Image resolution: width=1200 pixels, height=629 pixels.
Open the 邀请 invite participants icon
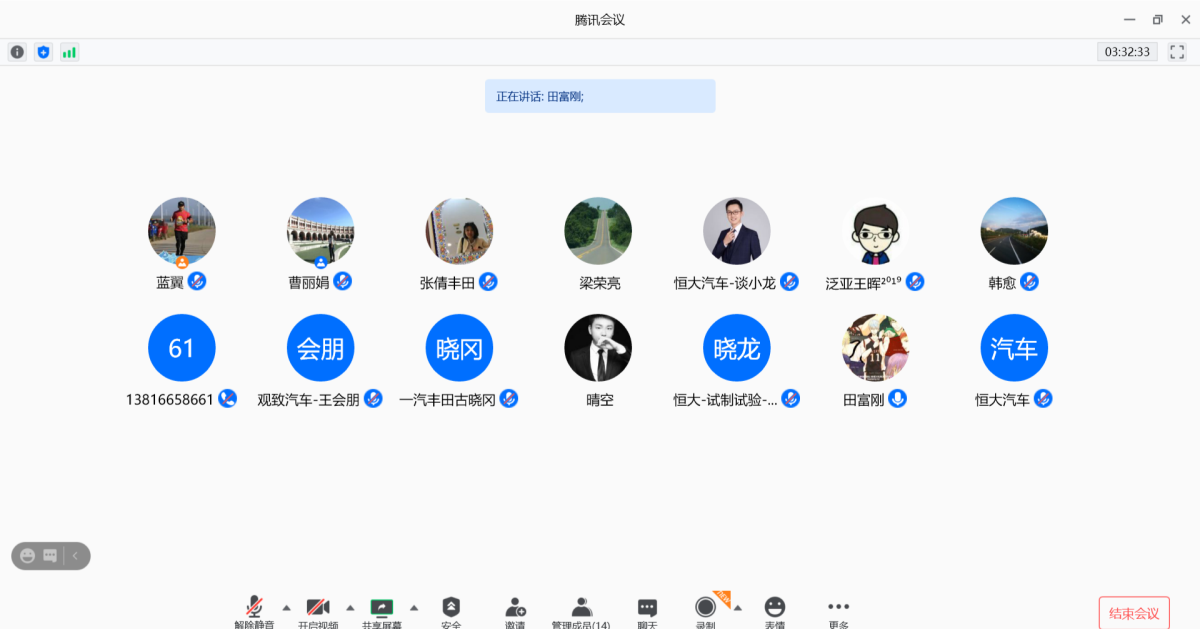click(x=515, y=609)
